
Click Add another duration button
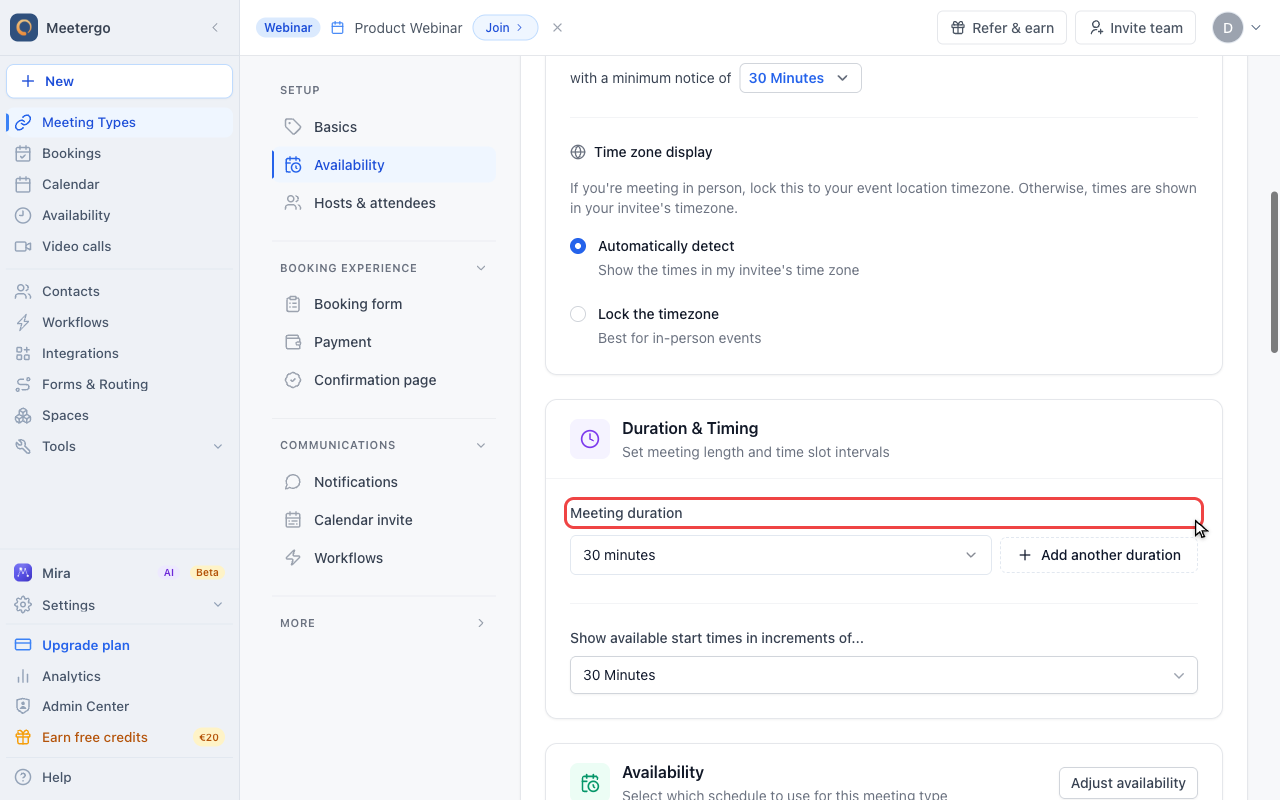pos(1099,555)
